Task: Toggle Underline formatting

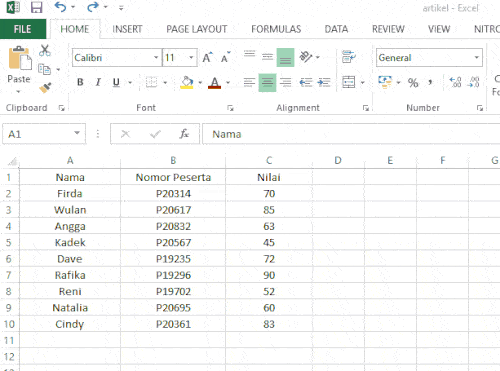Action: [116, 82]
